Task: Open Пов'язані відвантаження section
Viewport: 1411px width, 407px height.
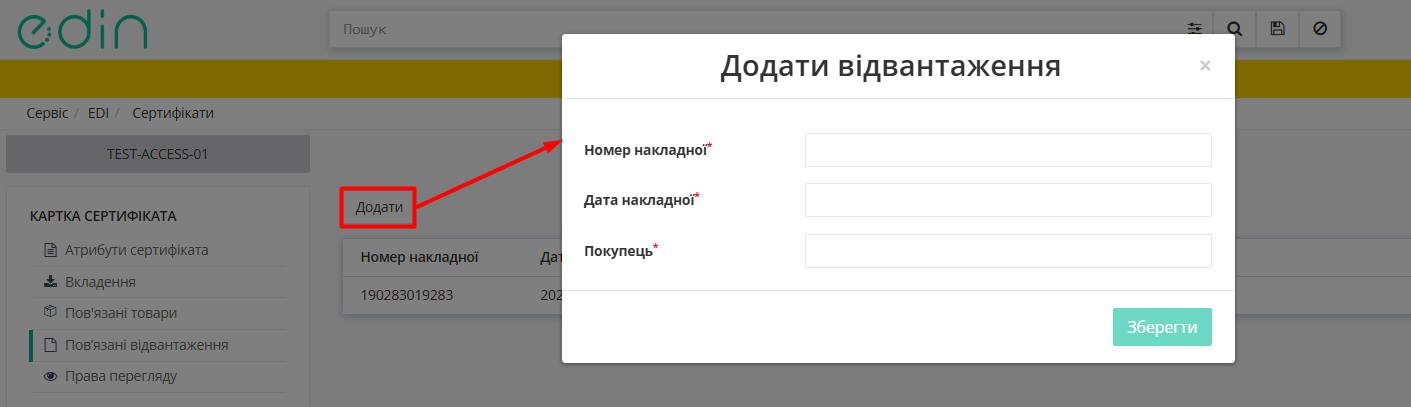Action: coord(147,345)
